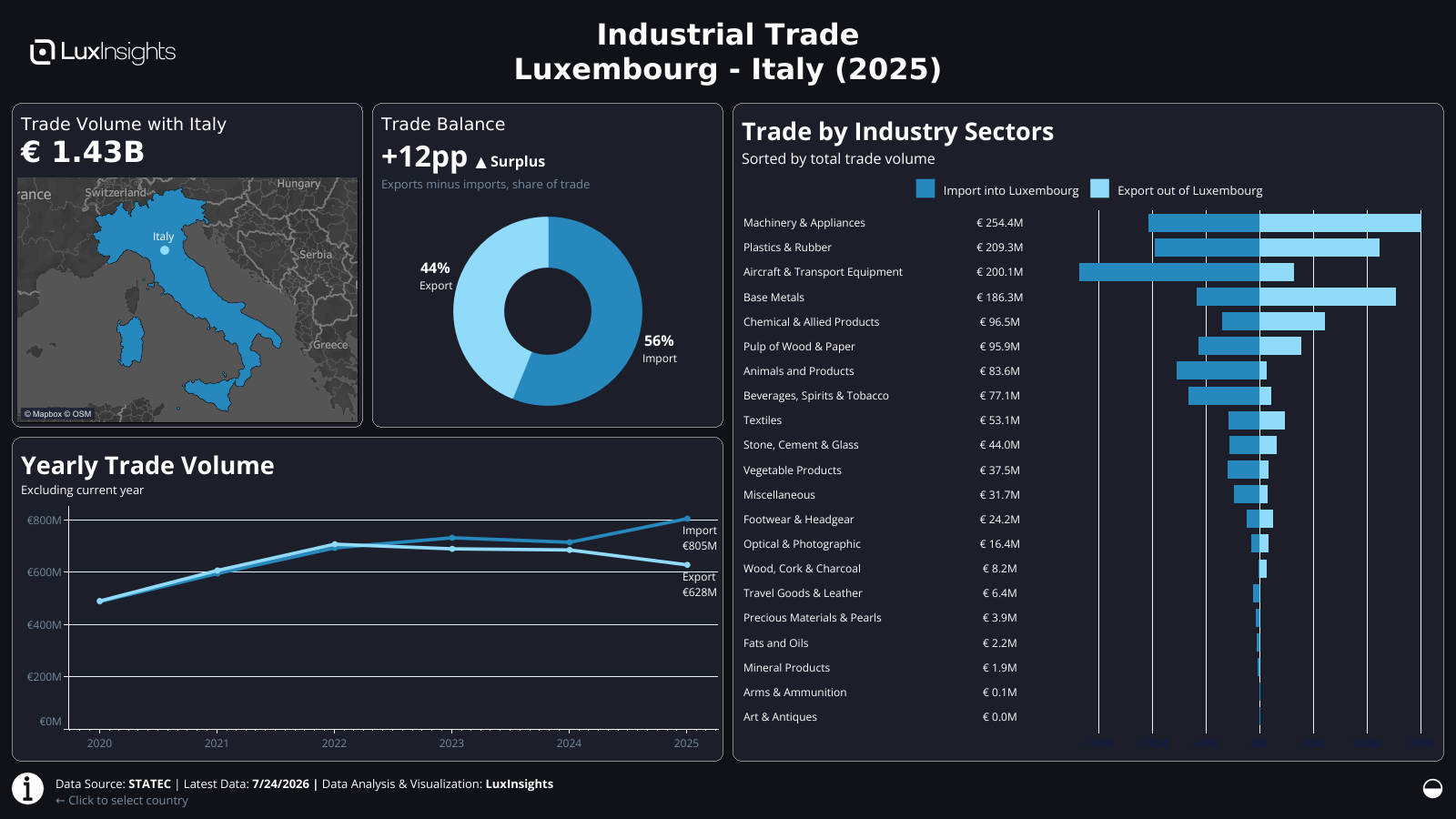Click the 2023 x-axis label
Image resolution: width=1456 pixels, height=819 pixels.
[451, 743]
